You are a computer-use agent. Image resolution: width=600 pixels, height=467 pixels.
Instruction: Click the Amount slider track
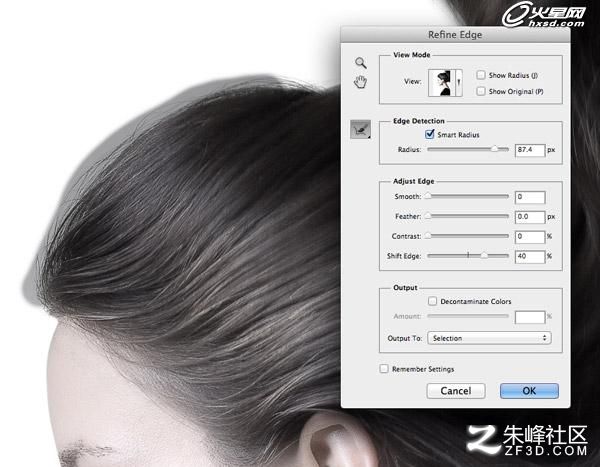pyautogui.click(x=468, y=316)
